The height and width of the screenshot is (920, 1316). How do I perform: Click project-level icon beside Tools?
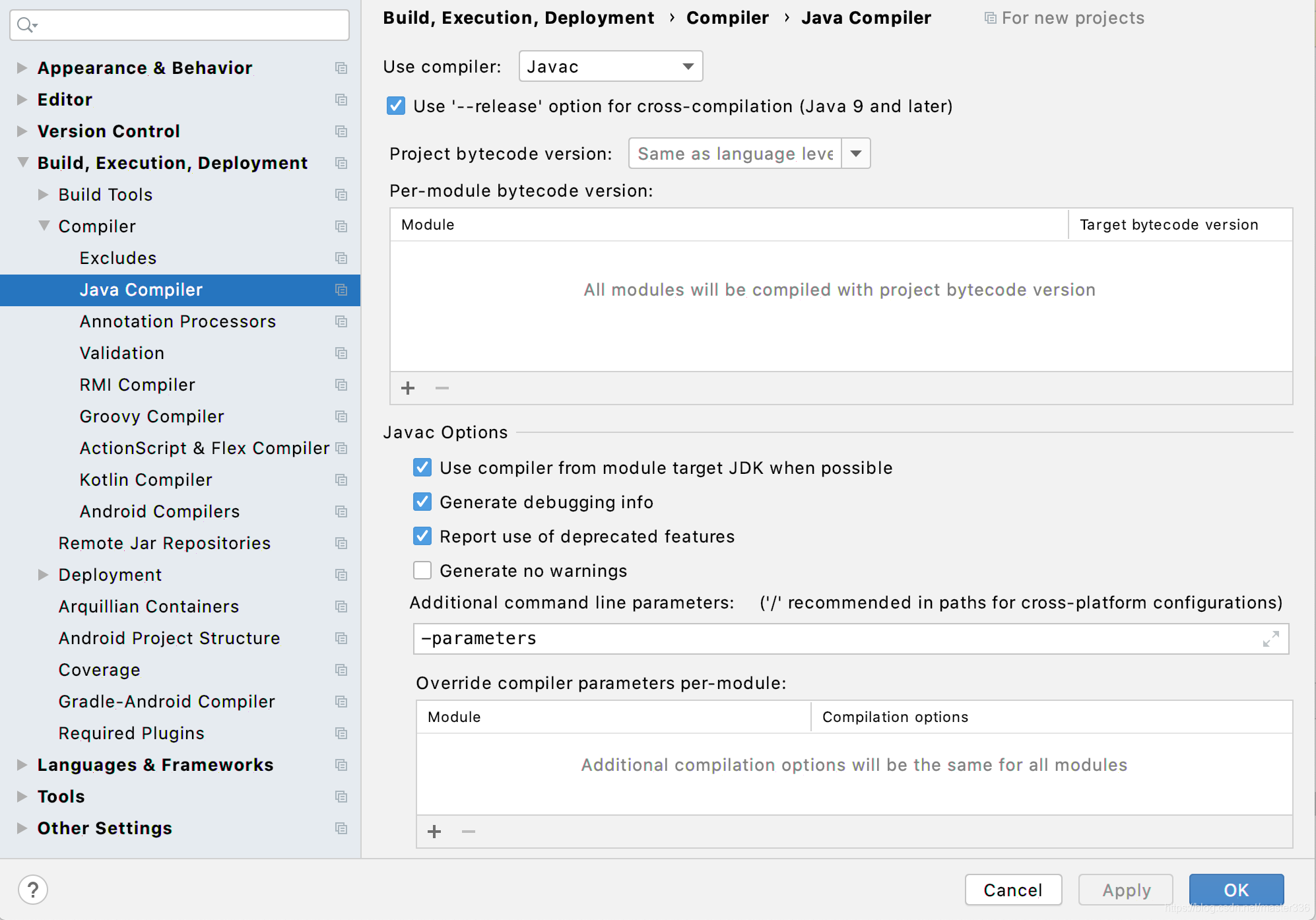[x=341, y=797]
